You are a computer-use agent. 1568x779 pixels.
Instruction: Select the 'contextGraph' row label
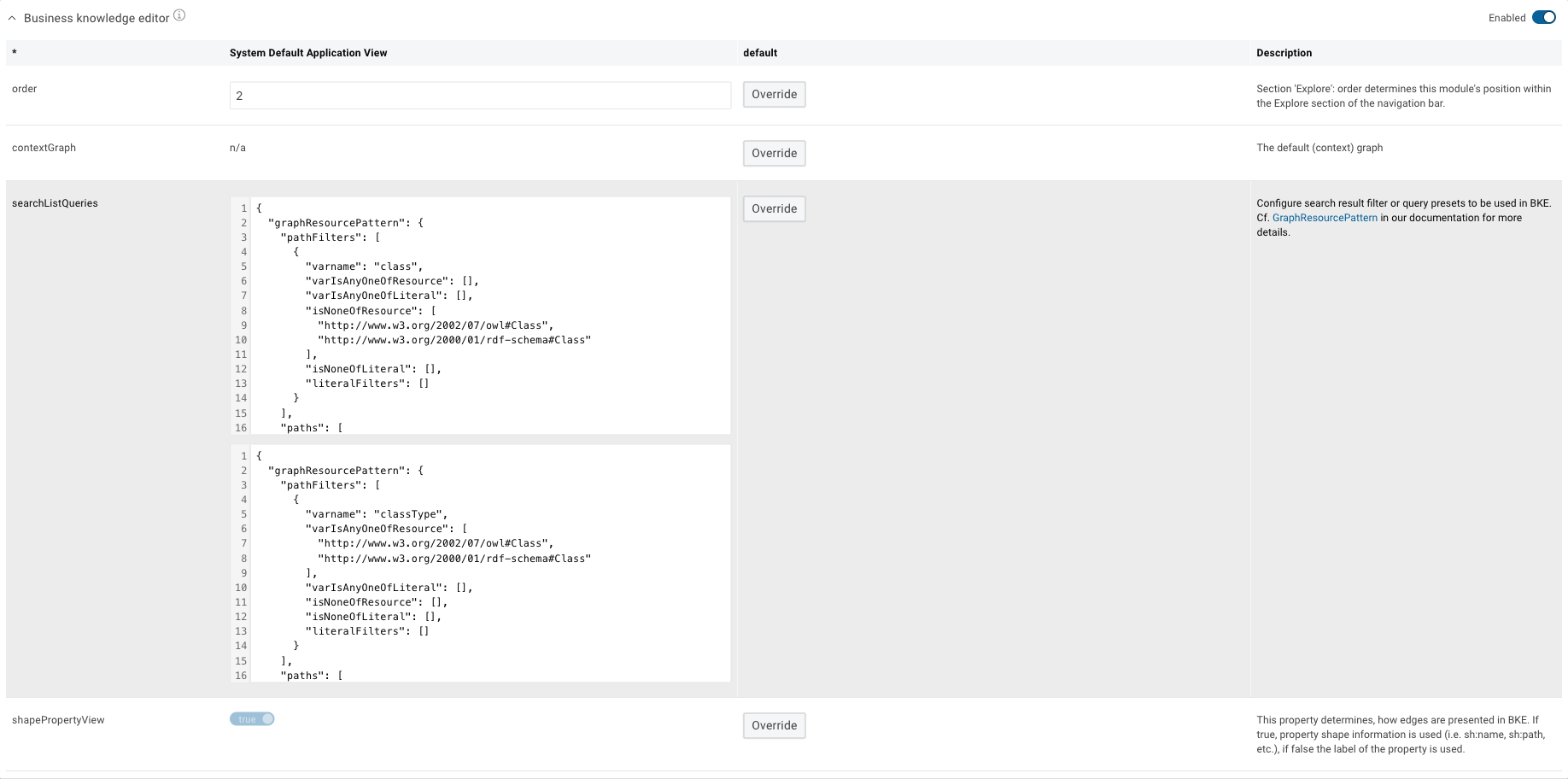click(x=44, y=148)
